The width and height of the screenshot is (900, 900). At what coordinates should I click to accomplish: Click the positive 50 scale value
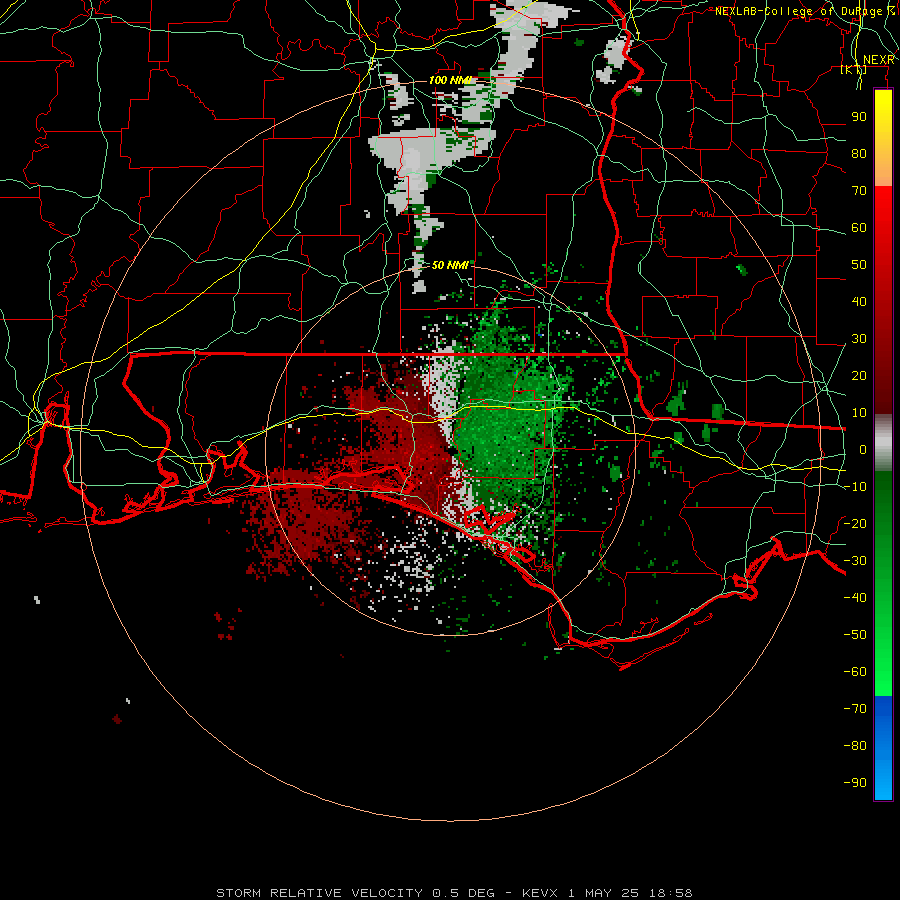tap(859, 265)
